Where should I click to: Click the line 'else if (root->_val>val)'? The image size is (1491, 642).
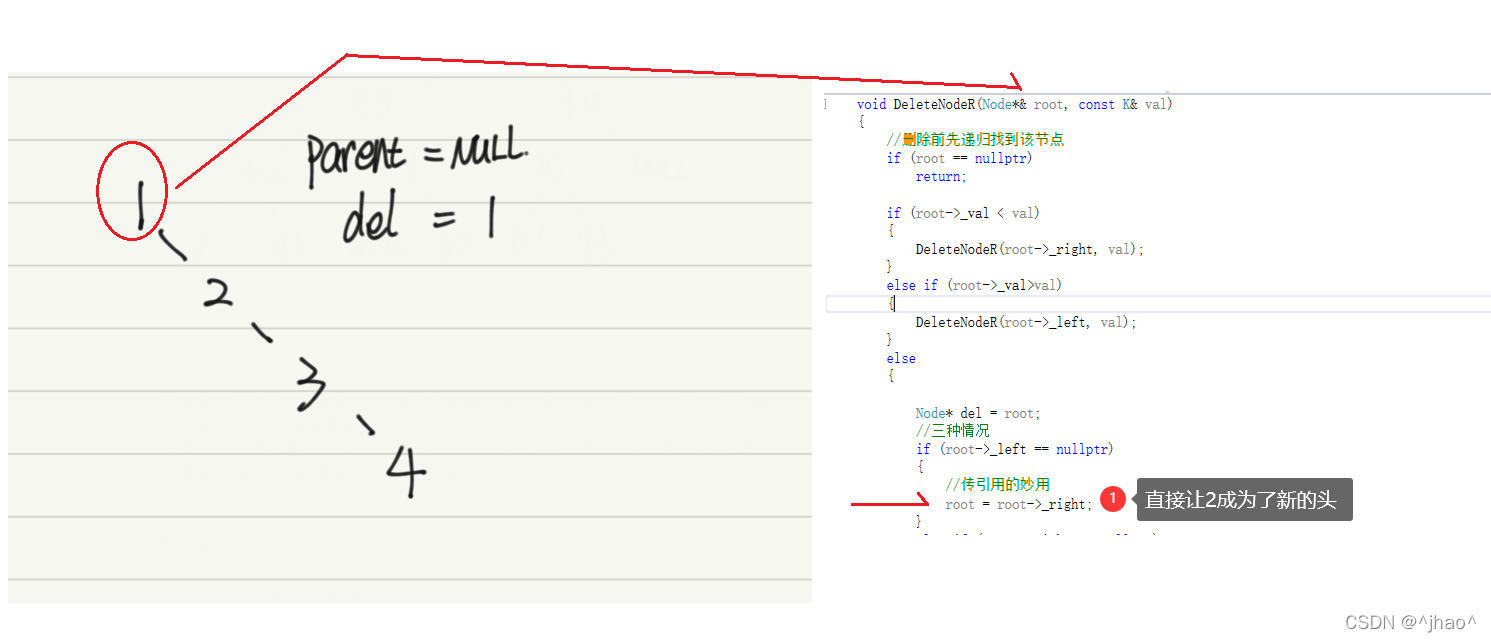tap(974, 285)
